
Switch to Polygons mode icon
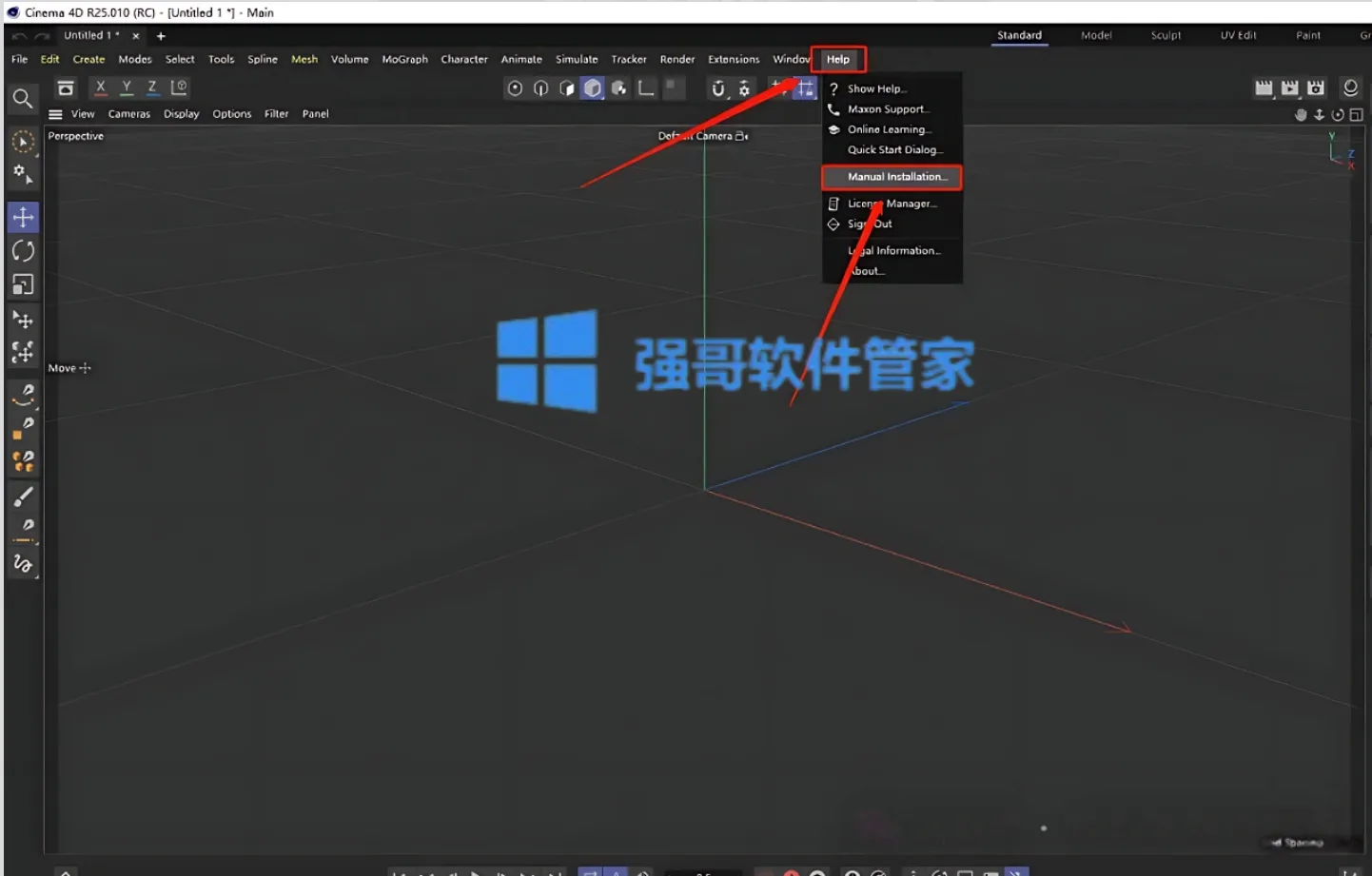coord(567,88)
